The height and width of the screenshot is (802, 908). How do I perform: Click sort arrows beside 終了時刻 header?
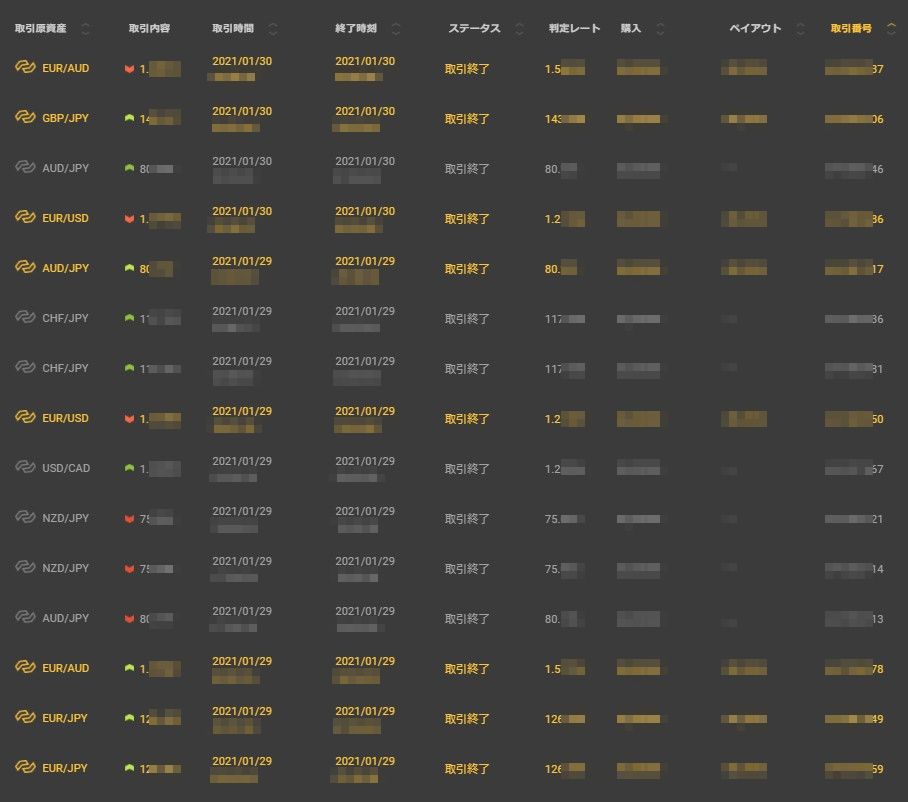click(x=397, y=29)
